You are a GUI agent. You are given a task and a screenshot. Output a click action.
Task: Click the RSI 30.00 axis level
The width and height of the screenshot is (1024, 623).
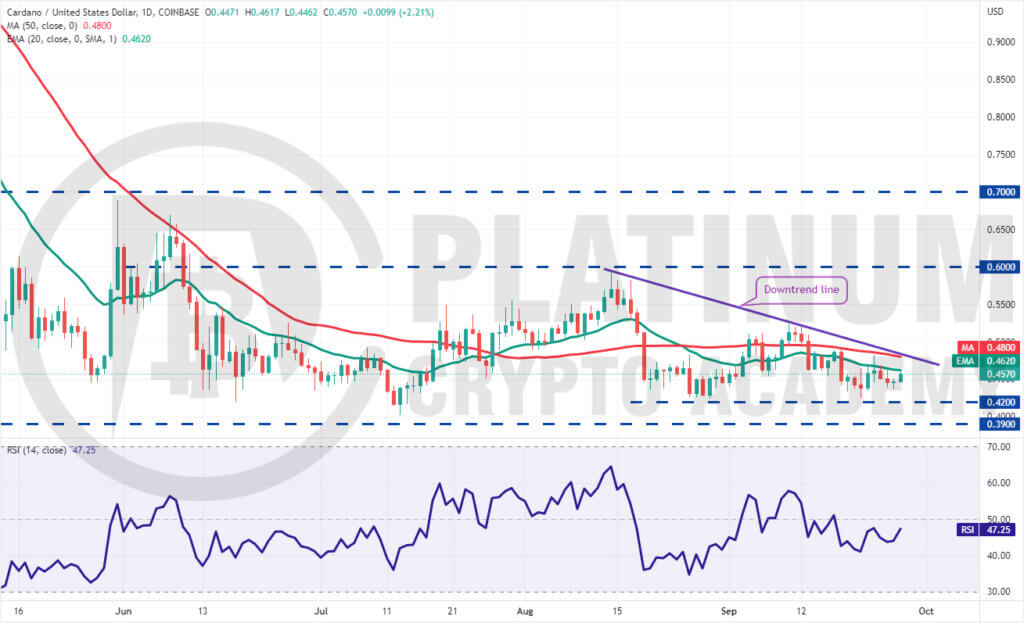[999, 592]
